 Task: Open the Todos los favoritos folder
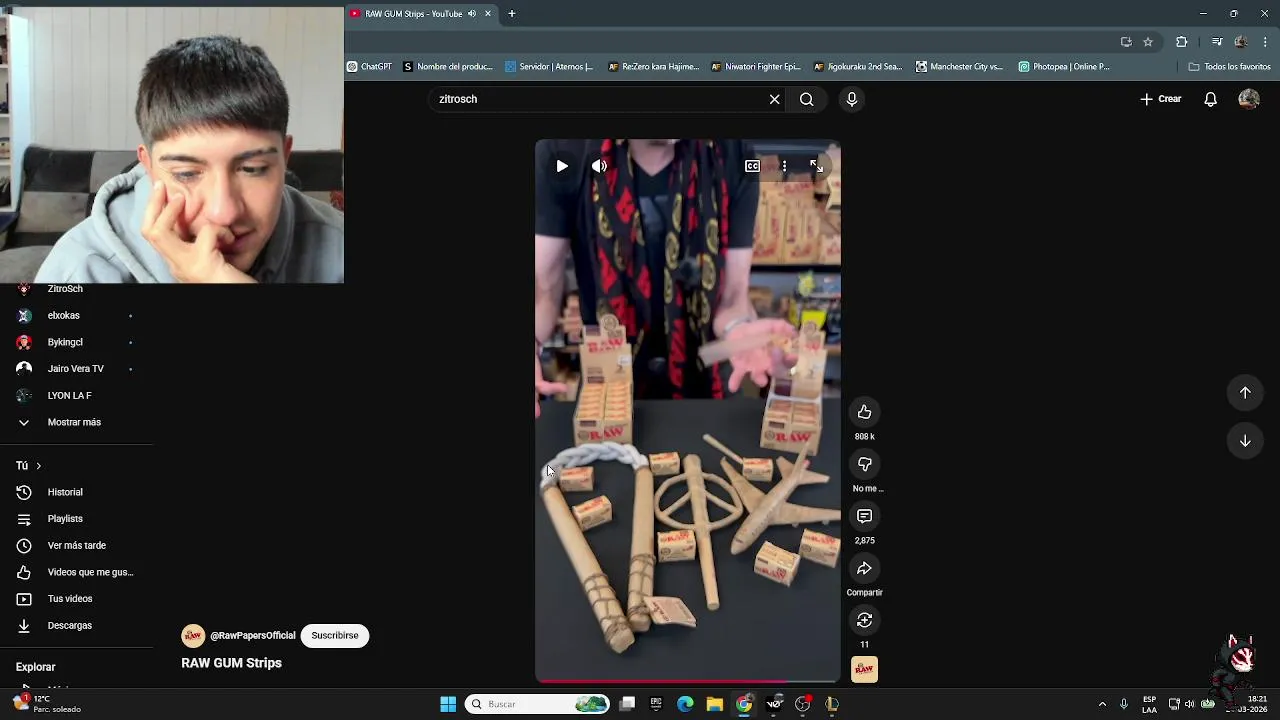tap(1230, 67)
